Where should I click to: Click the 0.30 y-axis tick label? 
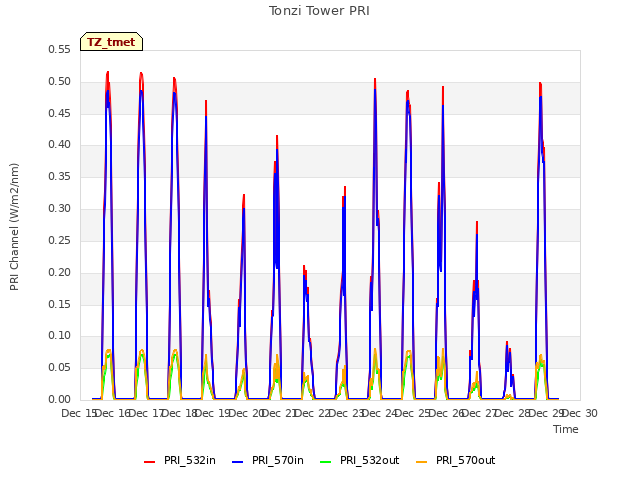(x=59, y=208)
